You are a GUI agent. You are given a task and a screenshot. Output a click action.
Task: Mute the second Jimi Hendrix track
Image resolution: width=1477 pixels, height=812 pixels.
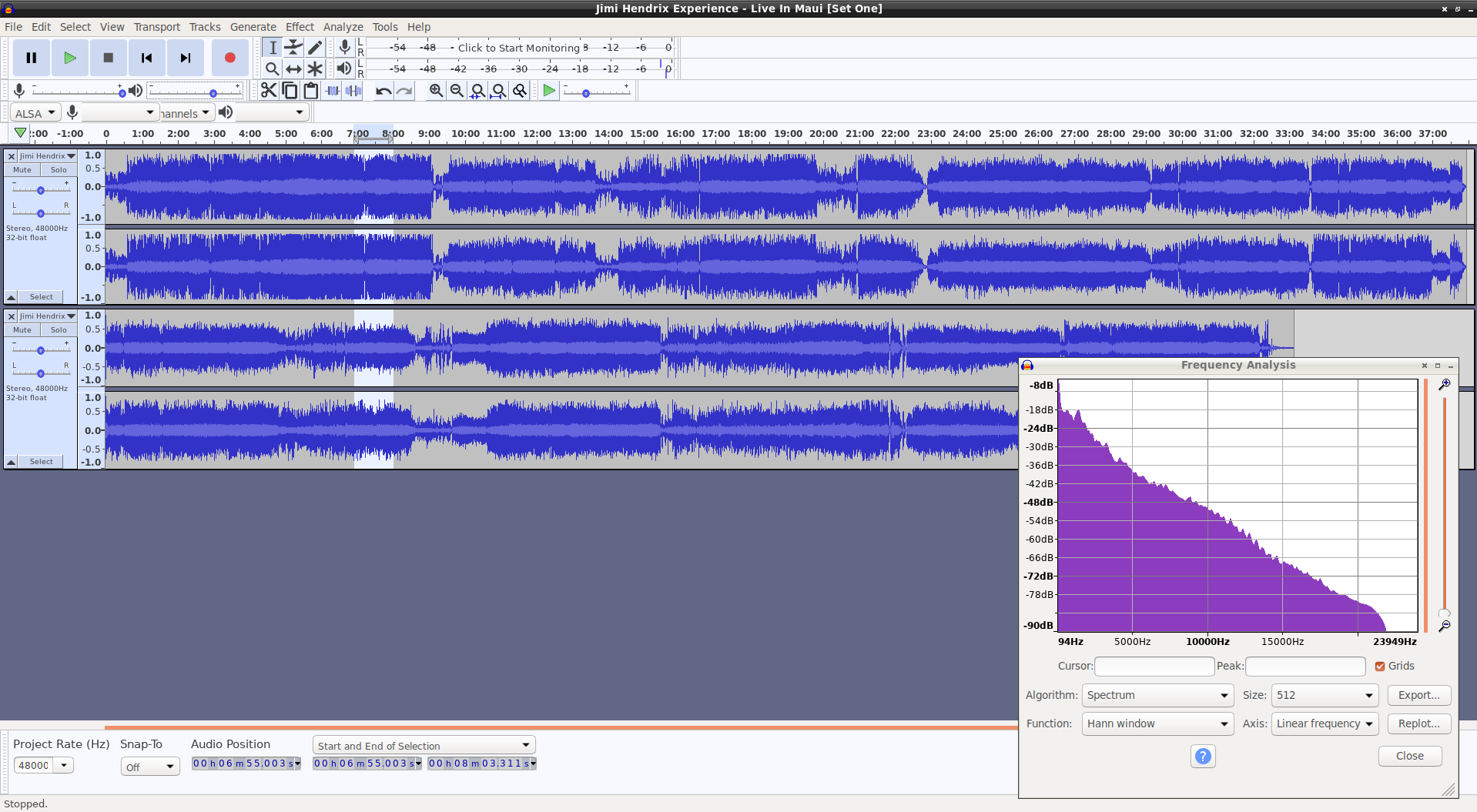pyautogui.click(x=22, y=330)
